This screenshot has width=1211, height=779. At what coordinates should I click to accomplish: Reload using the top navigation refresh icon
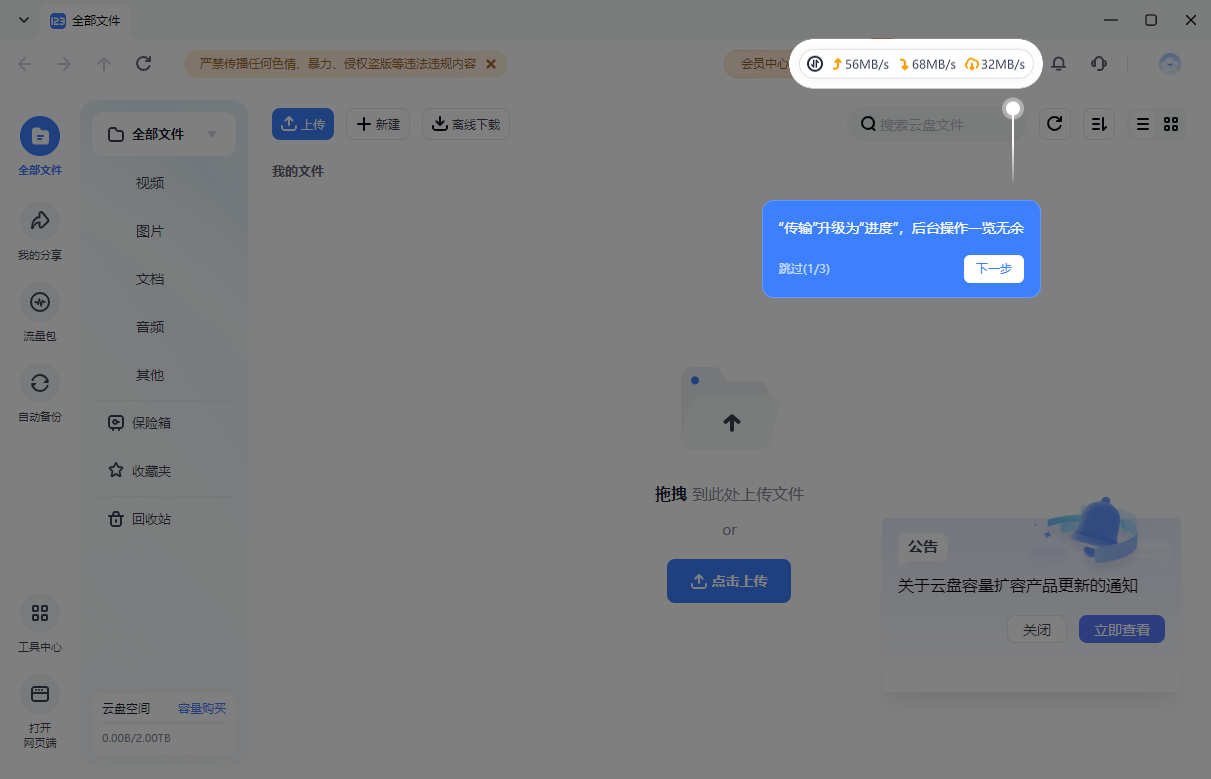point(143,64)
